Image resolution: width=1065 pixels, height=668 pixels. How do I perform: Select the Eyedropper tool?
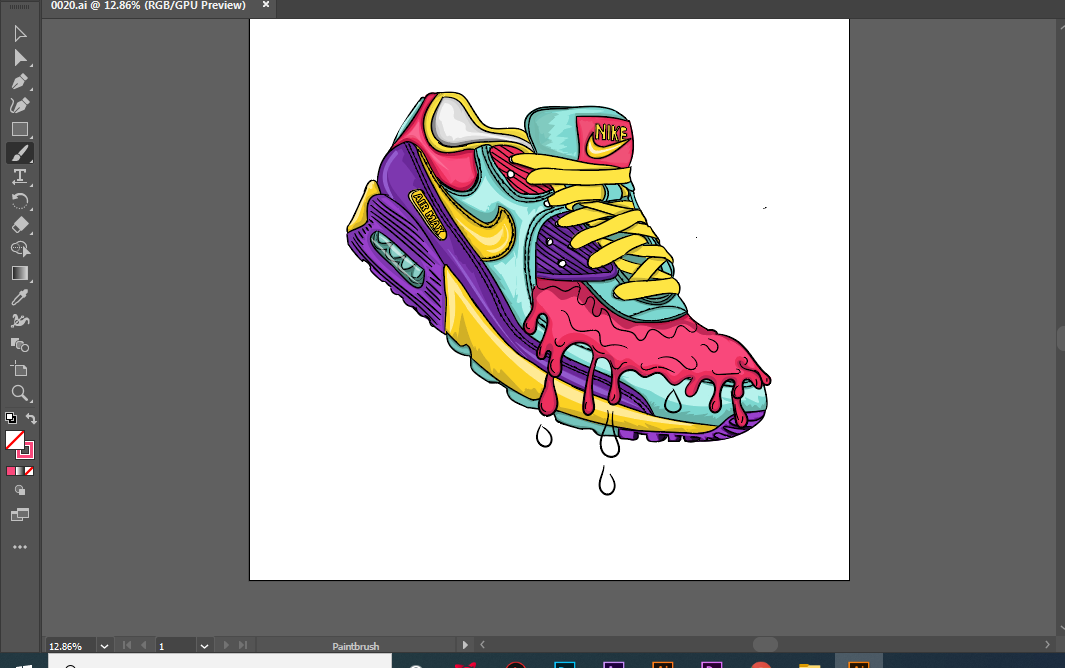tap(20, 297)
